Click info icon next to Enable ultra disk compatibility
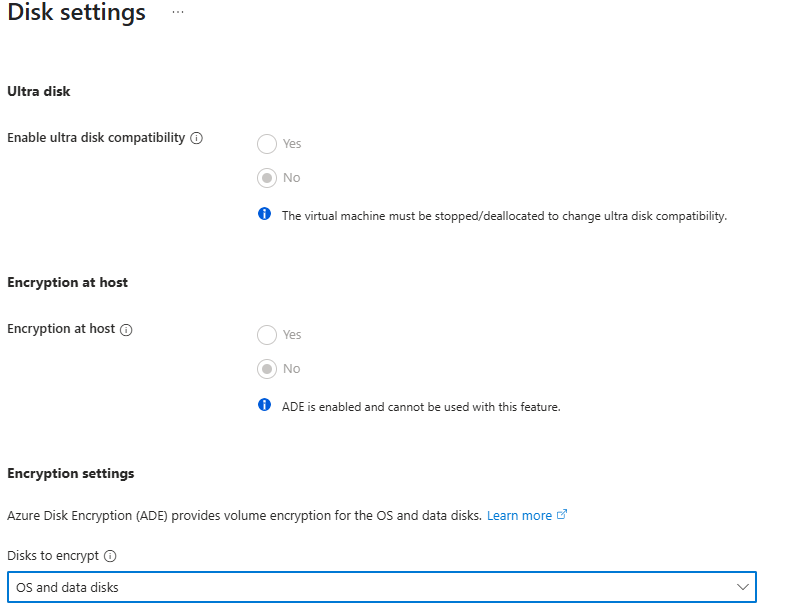 point(196,138)
